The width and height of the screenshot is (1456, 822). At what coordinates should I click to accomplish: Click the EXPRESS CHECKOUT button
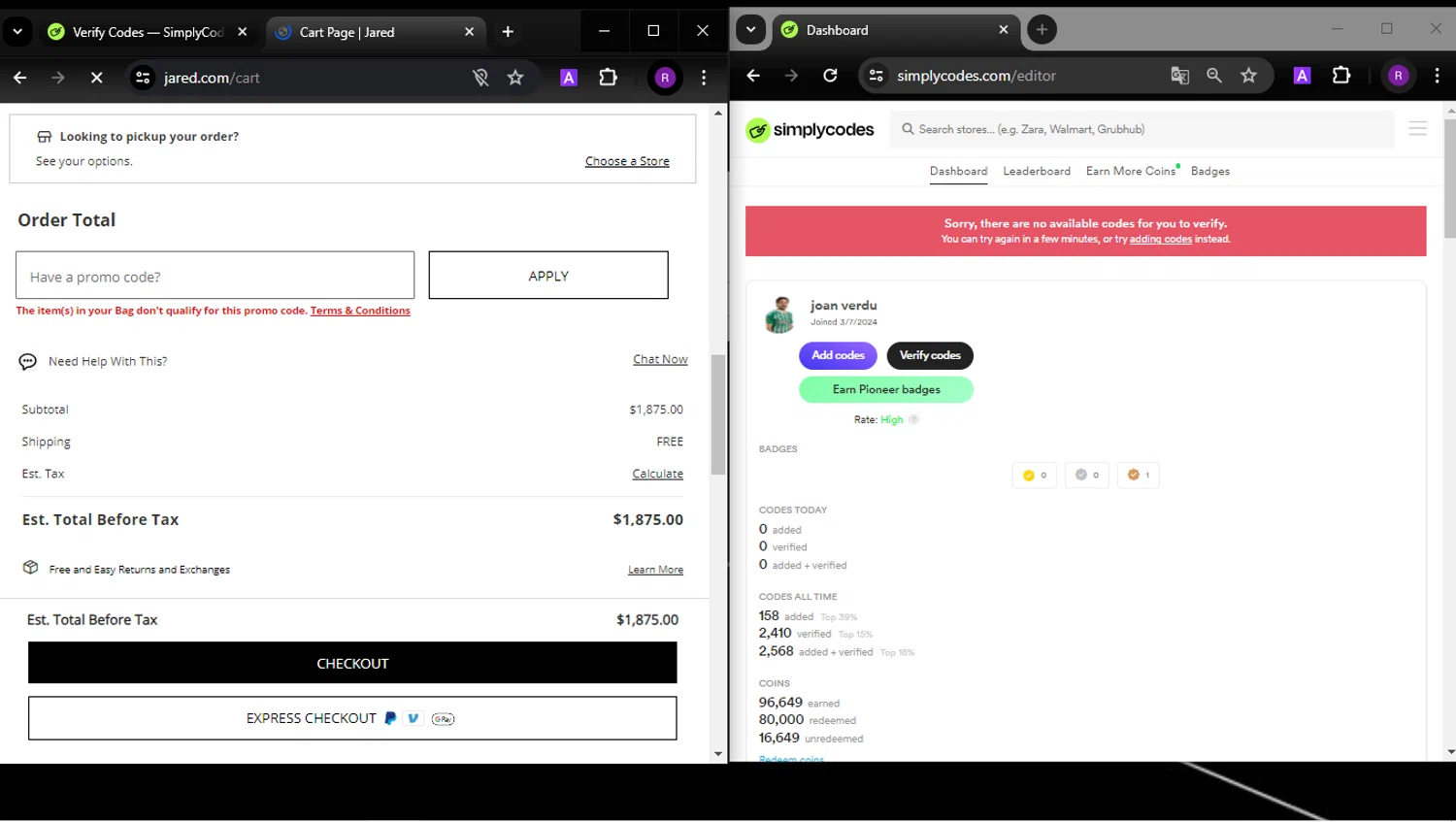352,719
